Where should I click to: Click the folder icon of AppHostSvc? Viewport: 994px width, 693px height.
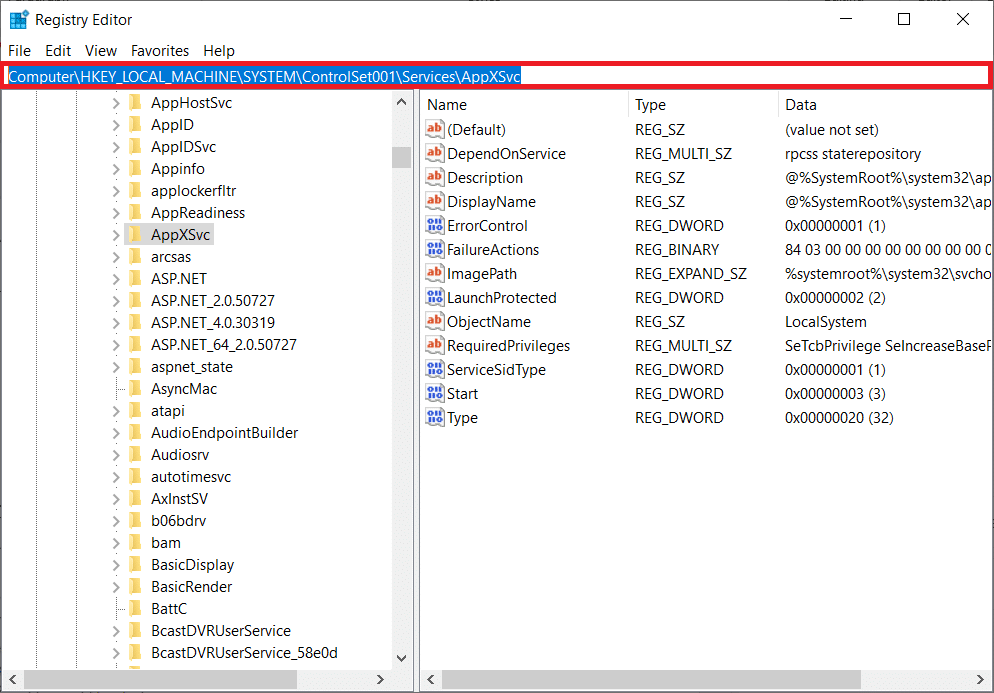click(135, 103)
